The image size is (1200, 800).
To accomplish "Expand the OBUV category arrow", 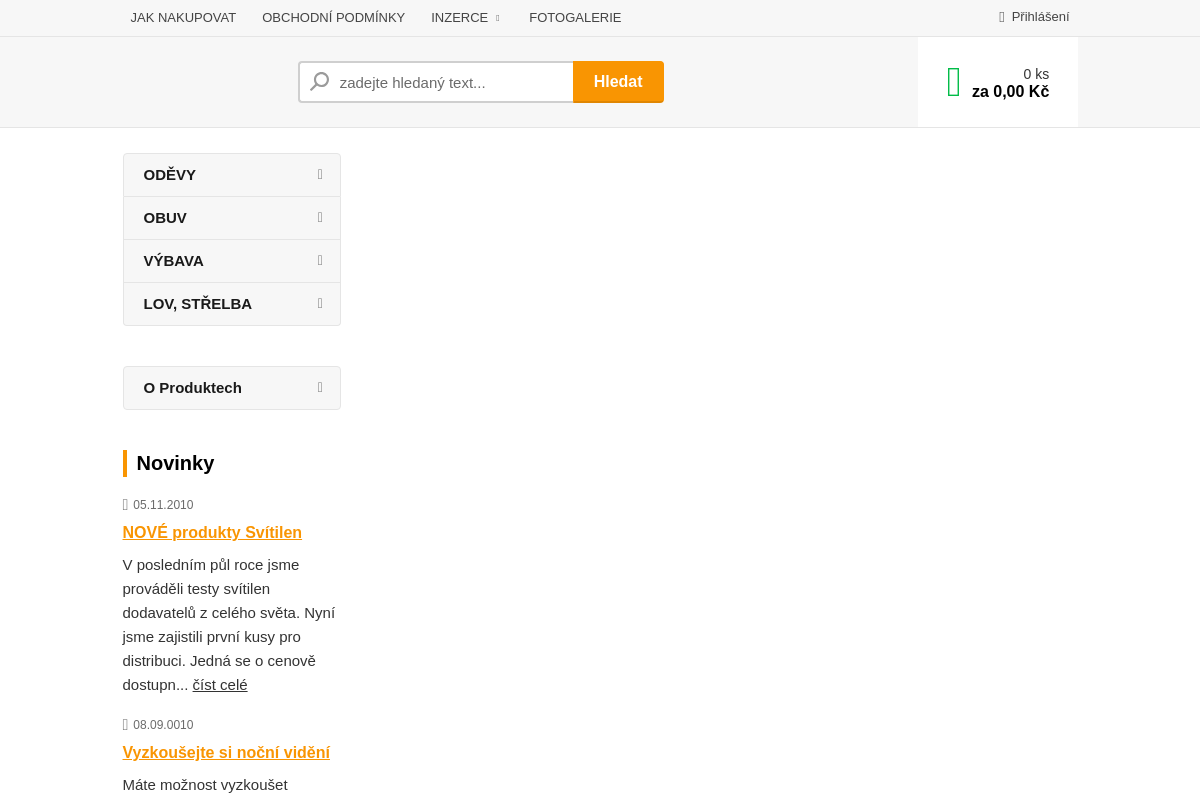I will 320,218.
